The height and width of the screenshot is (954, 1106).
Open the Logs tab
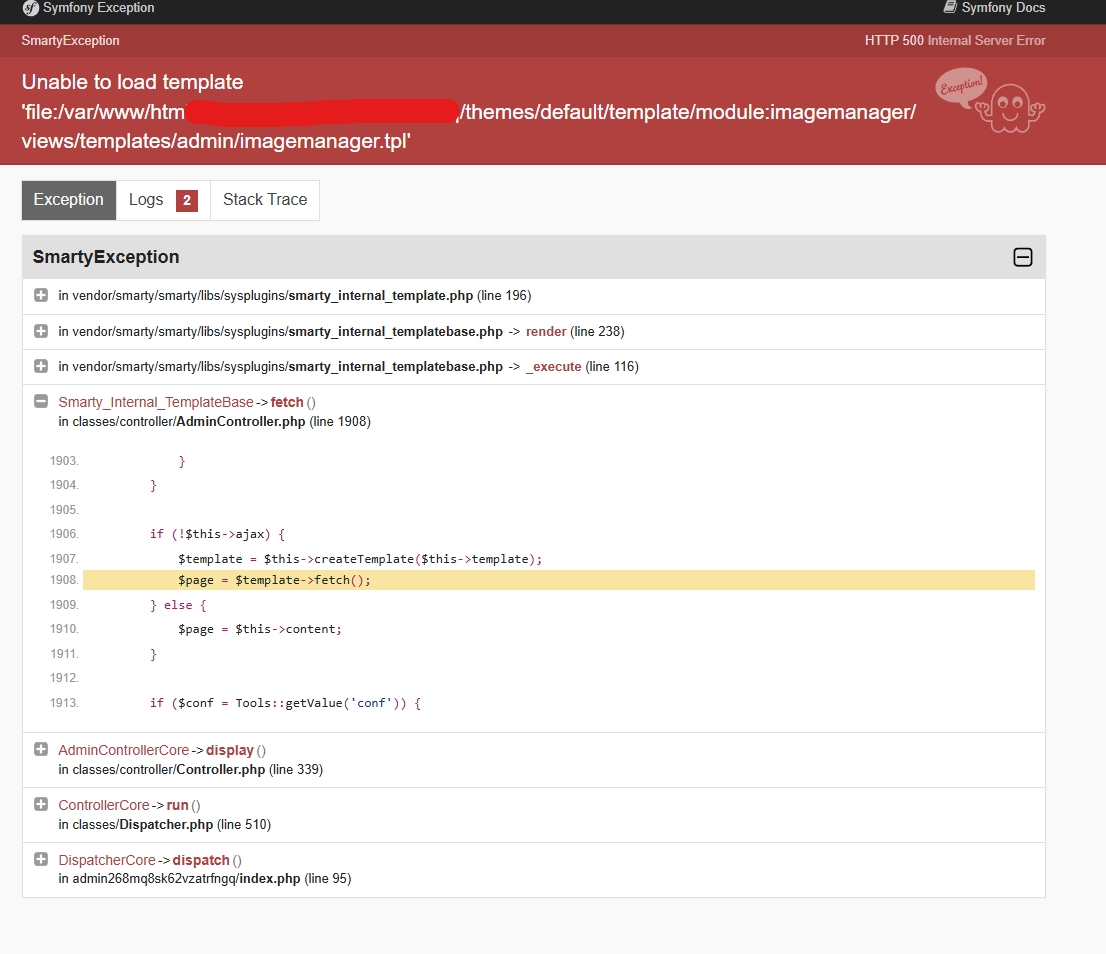[163, 200]
